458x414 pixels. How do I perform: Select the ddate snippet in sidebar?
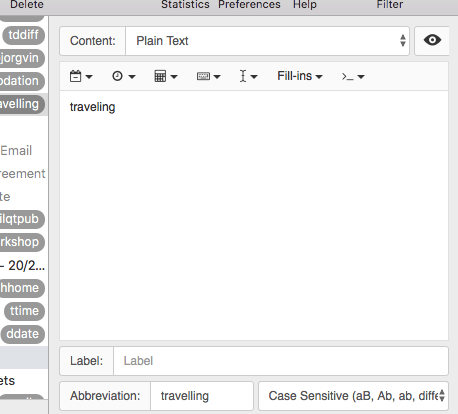tap(23, 334)
